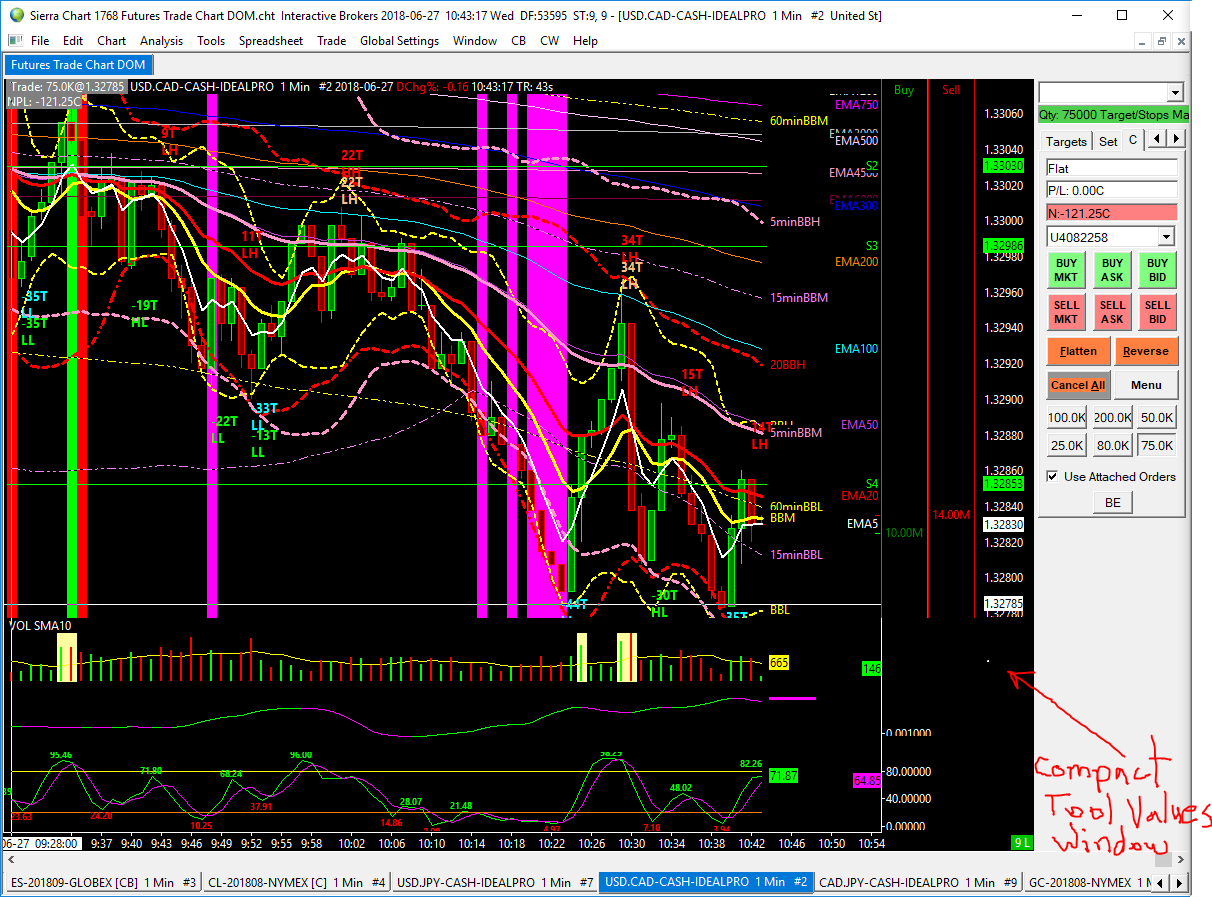The width and height of the screenshot is (1212, 897).
Task: Open the Trade menu
Action: [x=331, y=41]
